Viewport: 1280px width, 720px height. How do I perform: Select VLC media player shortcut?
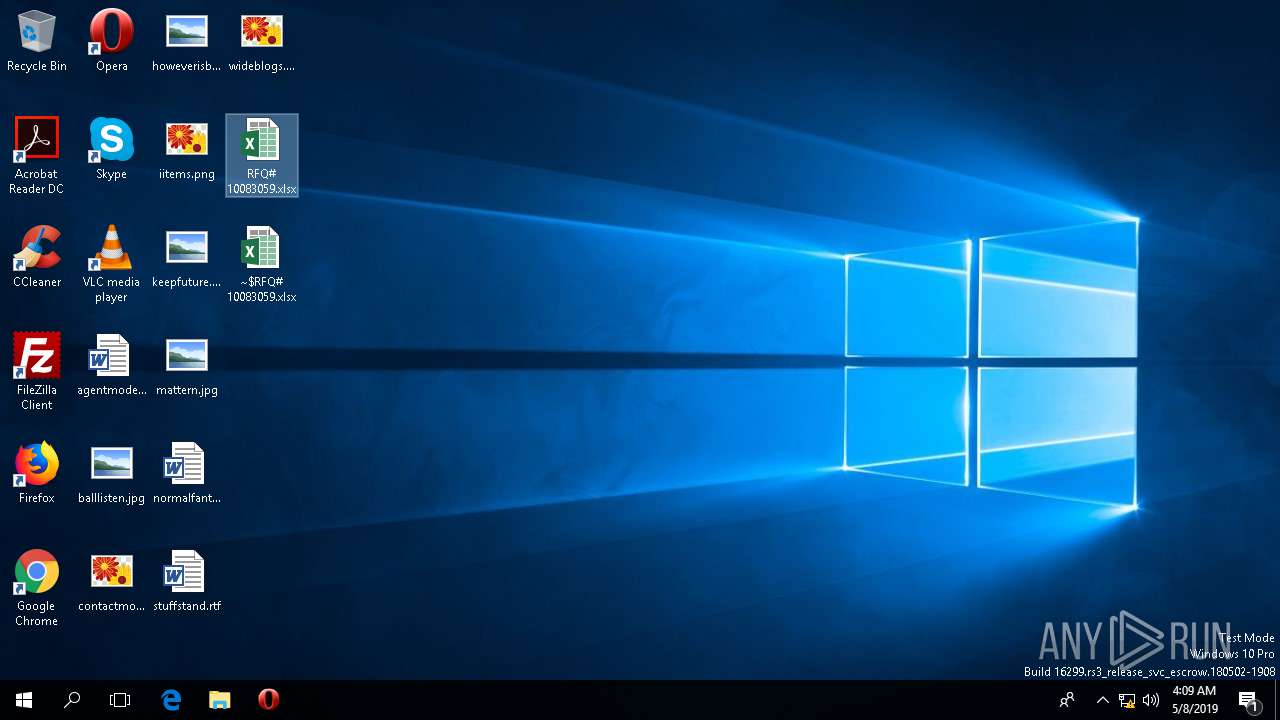(112, 264)
